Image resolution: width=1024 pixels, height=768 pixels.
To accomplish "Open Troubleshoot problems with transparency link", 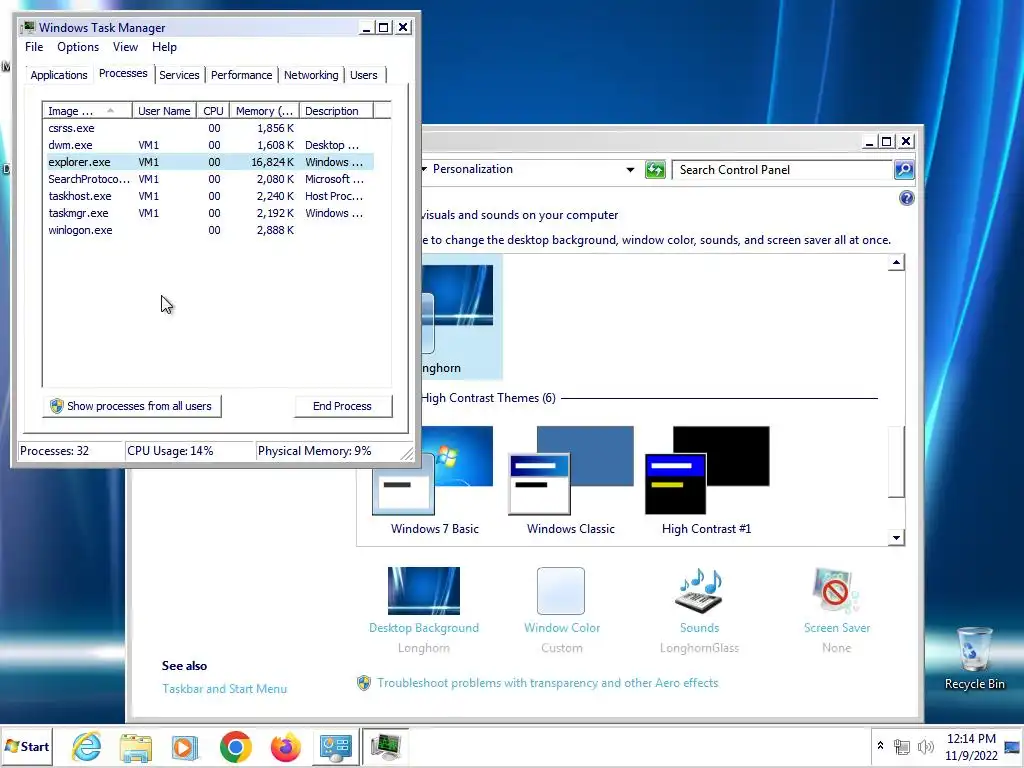I will point(547,683).
